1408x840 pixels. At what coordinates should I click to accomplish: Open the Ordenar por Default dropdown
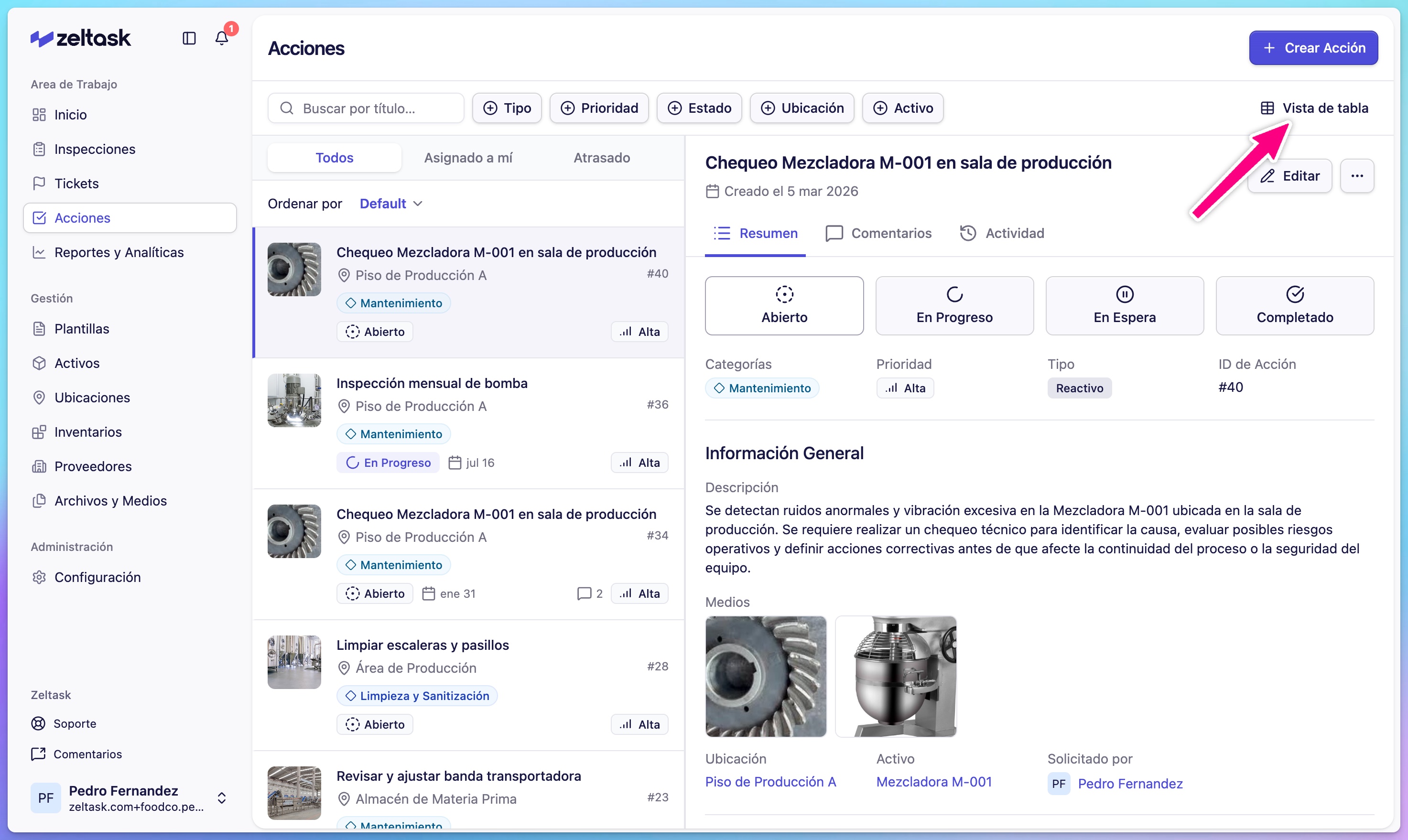pos(391,204)
